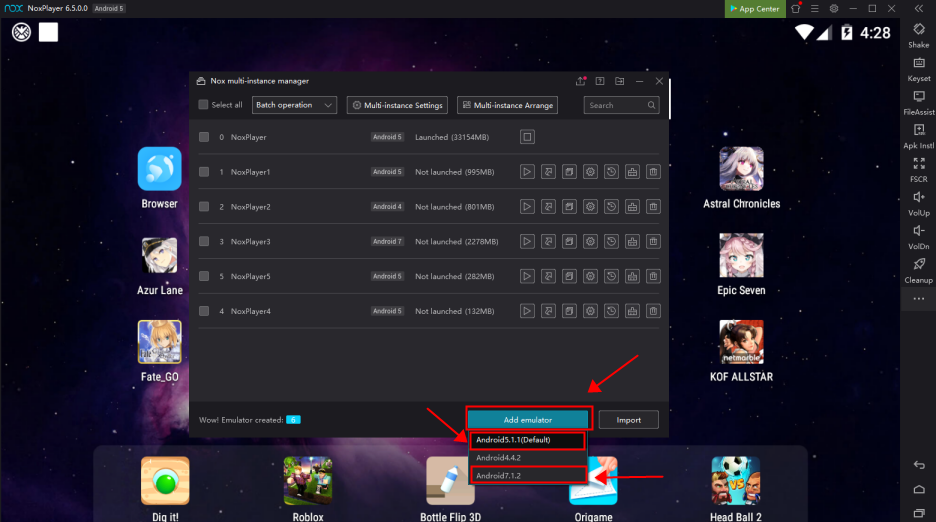The width and height of the screenshot is (936, 522).
Task: Open NoxPlayer title bar hamburger menu
Action: 814,8
